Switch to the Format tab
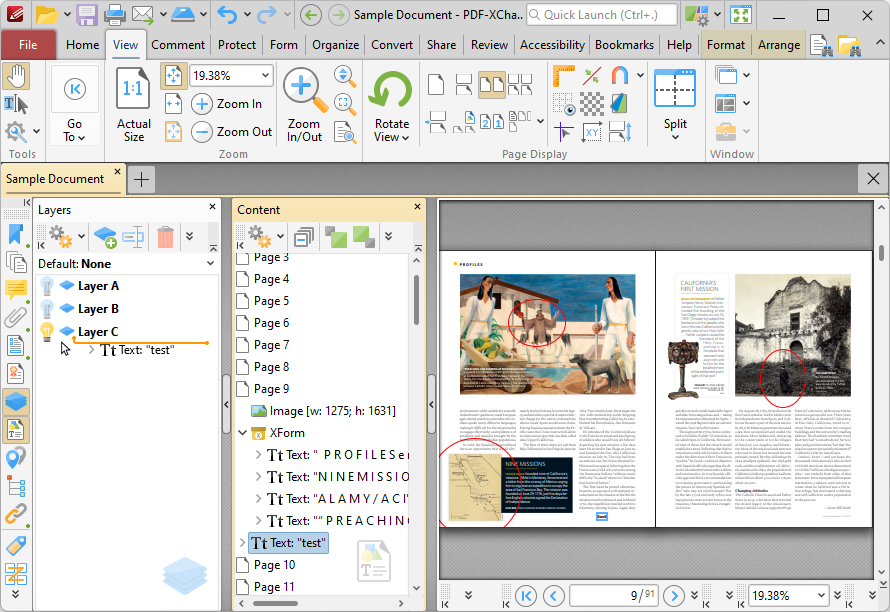The height and width of the screenshot is (612, 890). [x=725, y=45]
